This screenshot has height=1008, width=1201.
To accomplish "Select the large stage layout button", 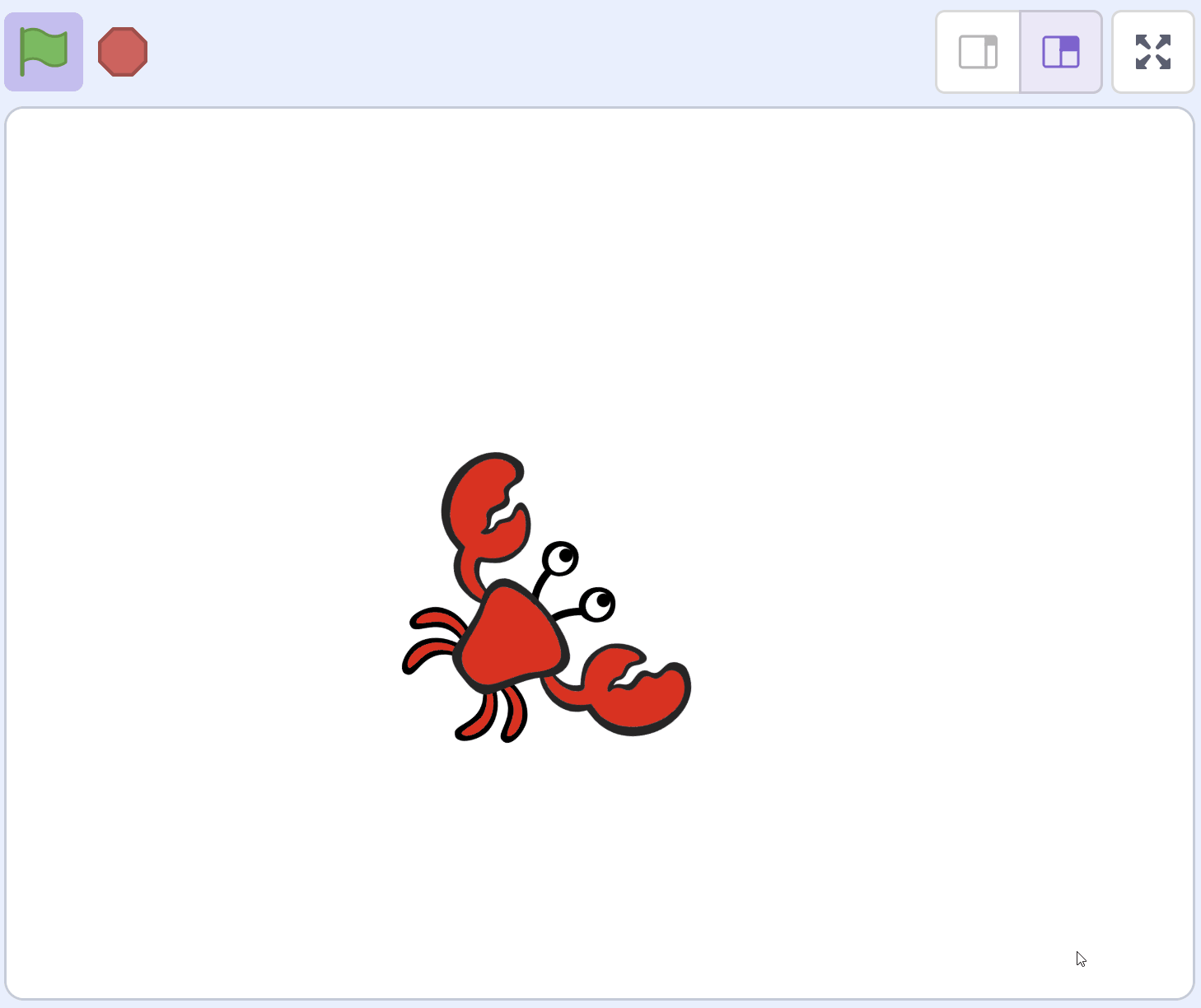I will (1060, 52).
